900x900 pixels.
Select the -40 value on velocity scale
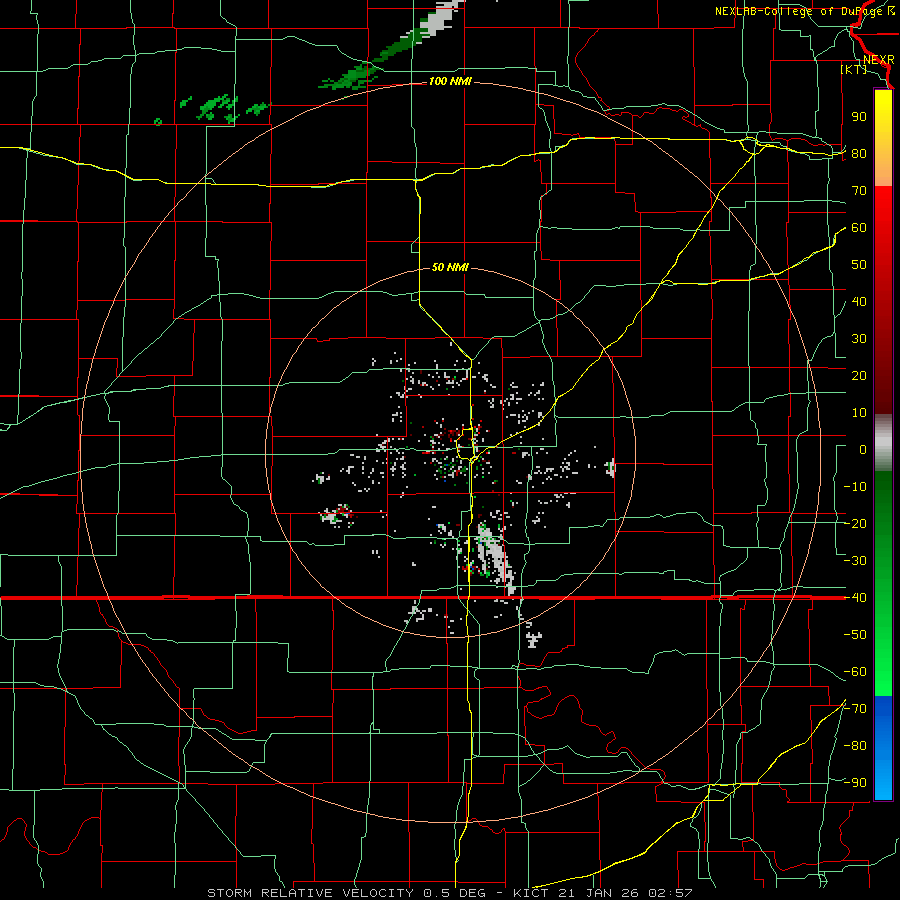[855, 598]
